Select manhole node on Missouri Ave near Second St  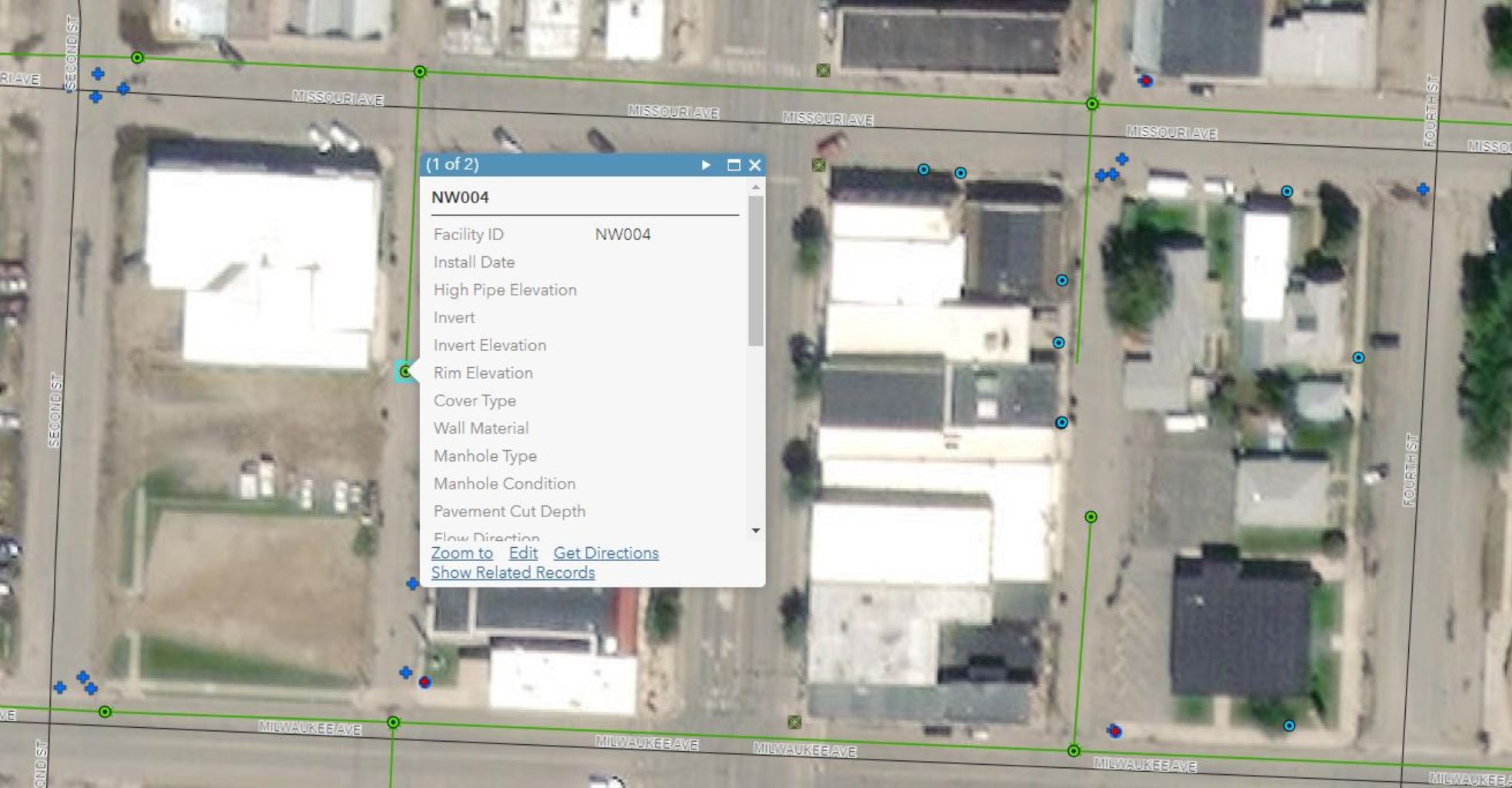point(137,58)
